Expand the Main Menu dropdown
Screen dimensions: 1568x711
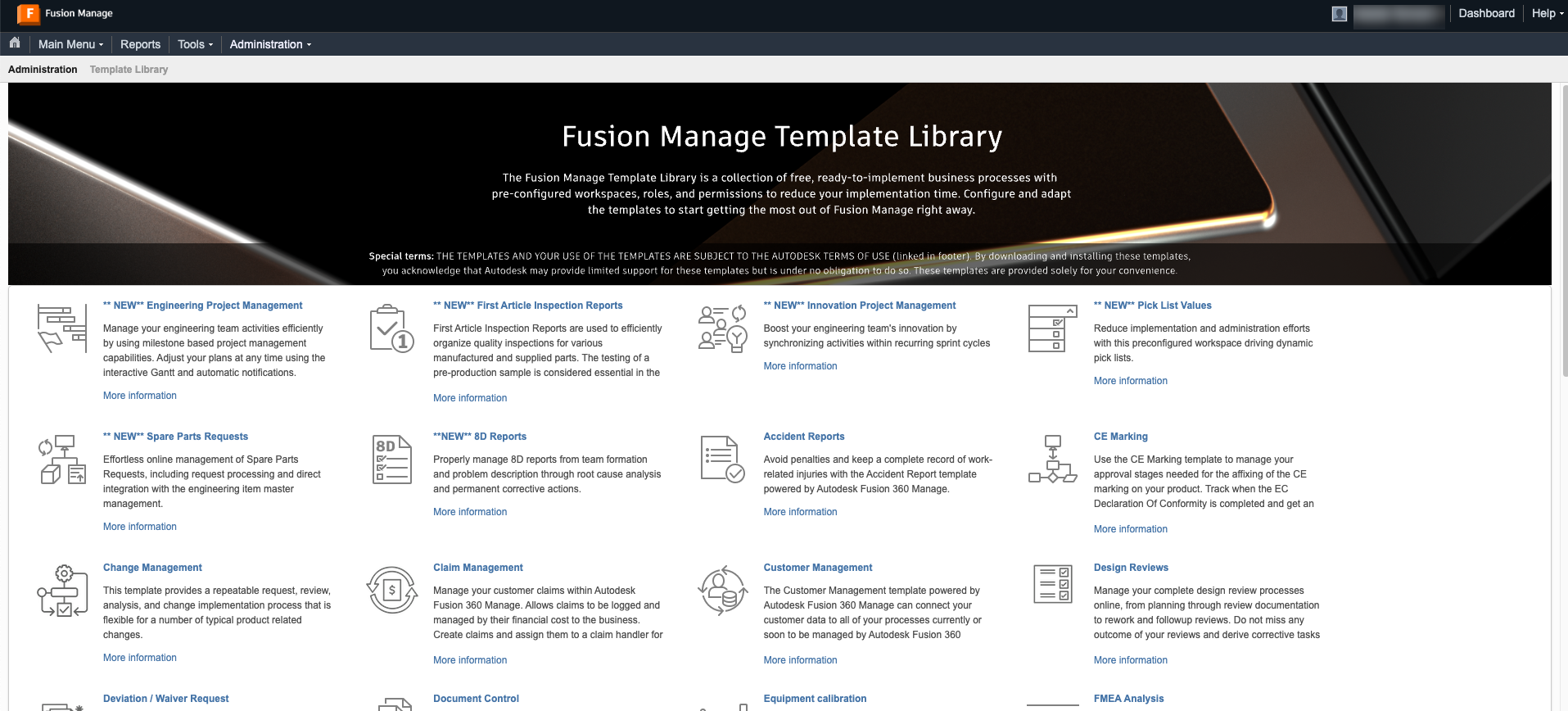click(x=70, y=44)
